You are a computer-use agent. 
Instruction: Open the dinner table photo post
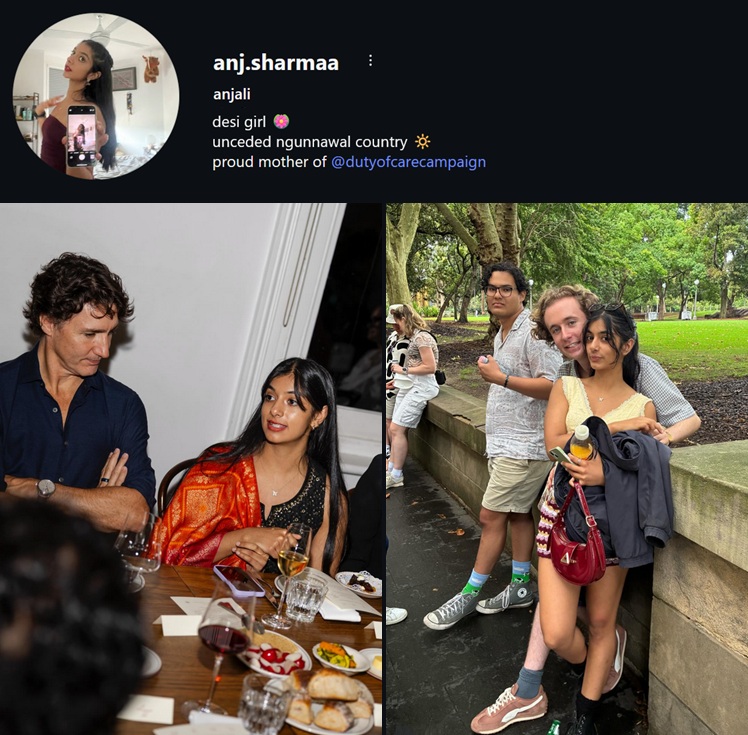coord(191,469)
